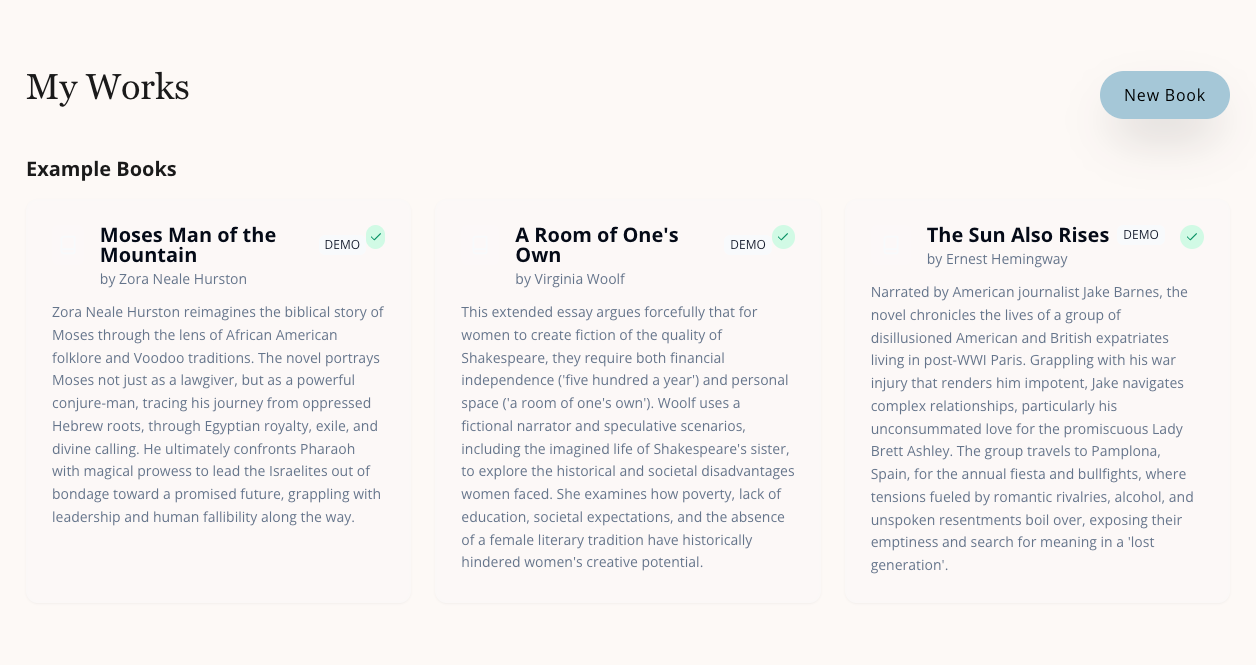This screenshot has width=1256, height=665.
Task: Select the A Room of One's Own description text
Action: pos(627,437)
